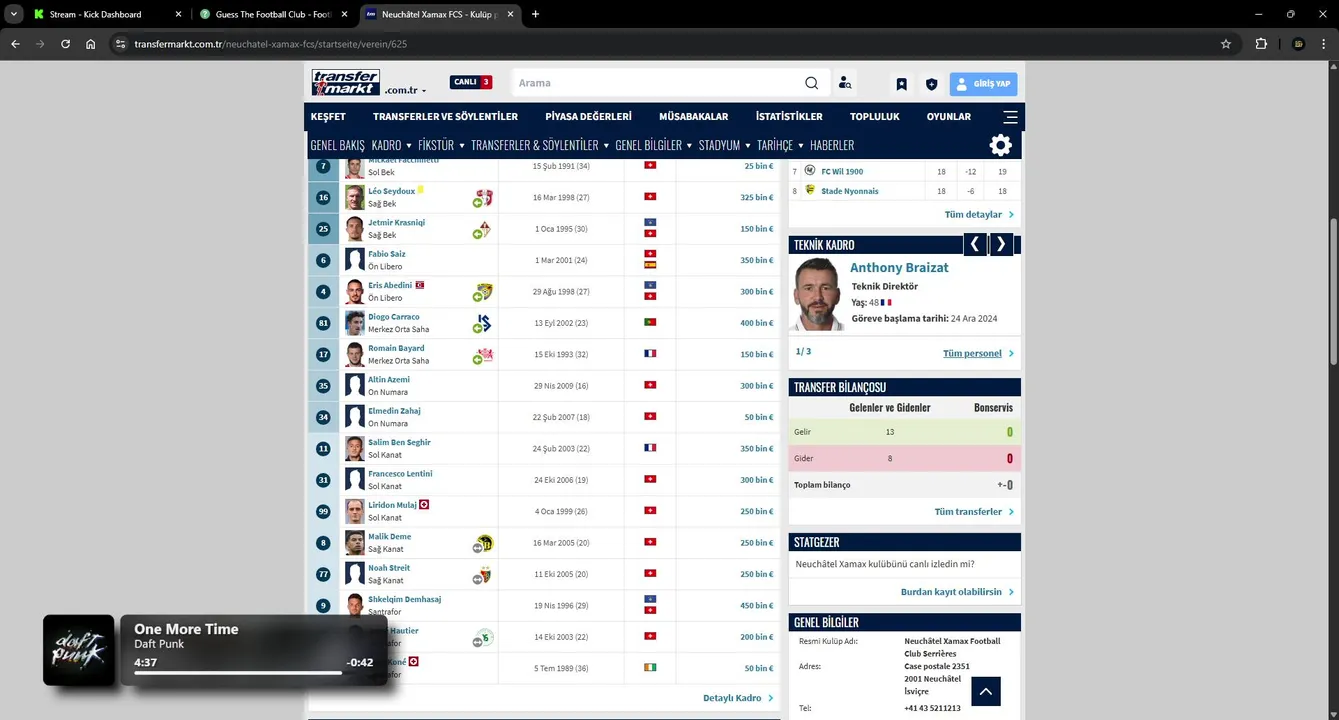
Task: Open the hamburger menu in main navigation
Action: point(1010,116)
